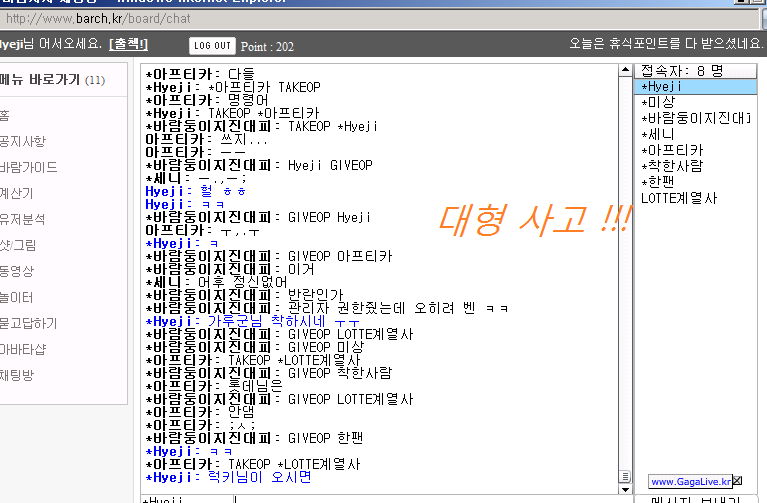
Task: Select *착한사람 in the user list
Action: [671, 166]
